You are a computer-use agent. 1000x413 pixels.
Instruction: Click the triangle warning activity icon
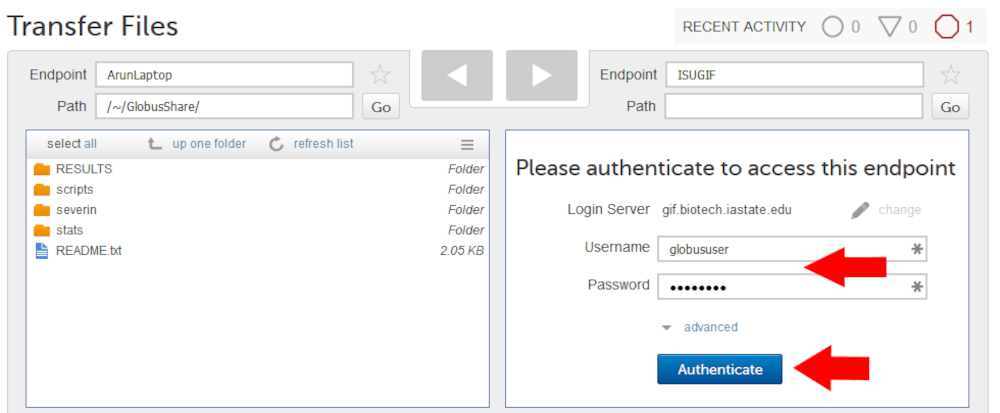[x=889, y=27]
